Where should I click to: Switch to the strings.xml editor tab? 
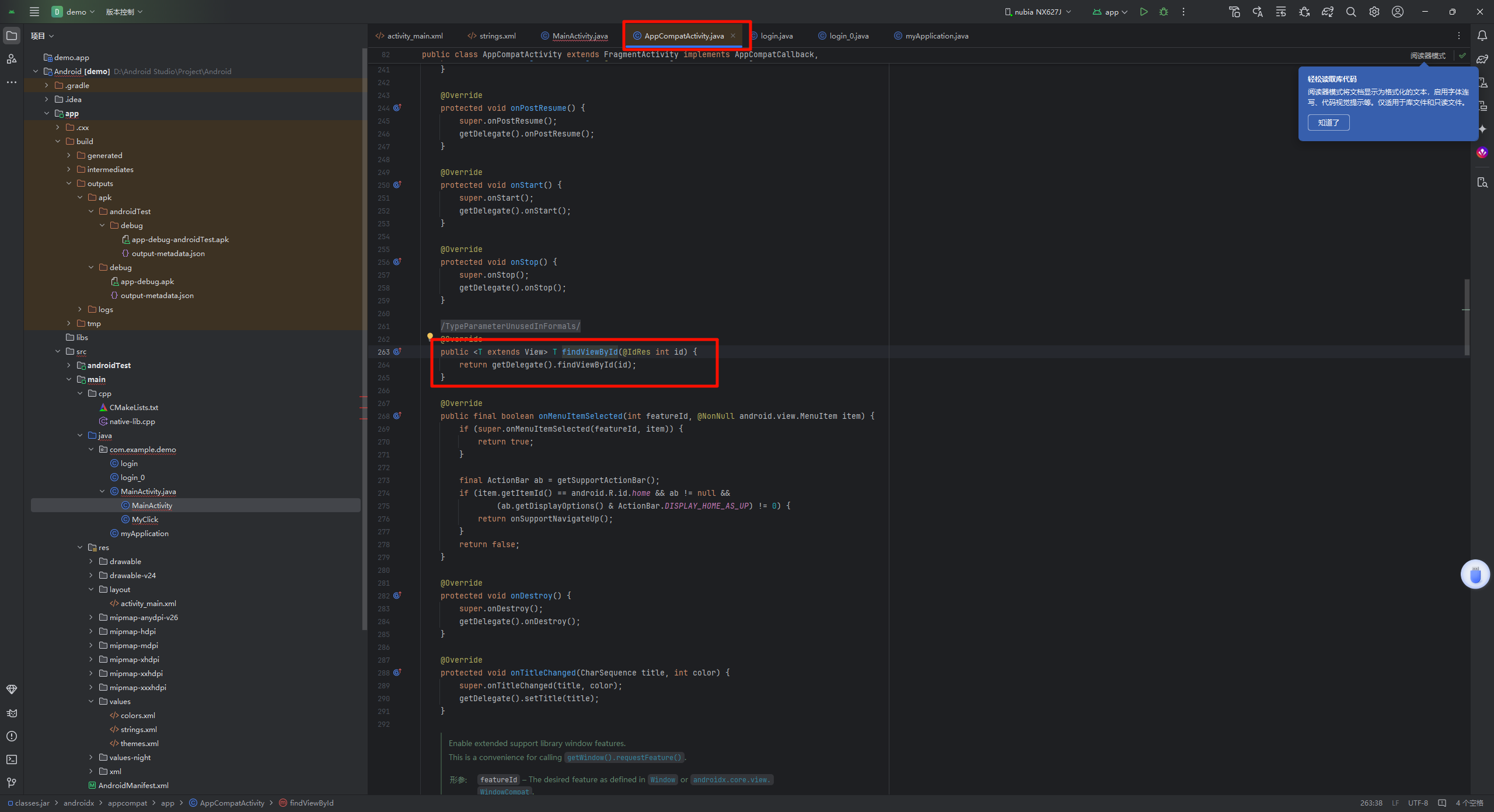(497, 36)
